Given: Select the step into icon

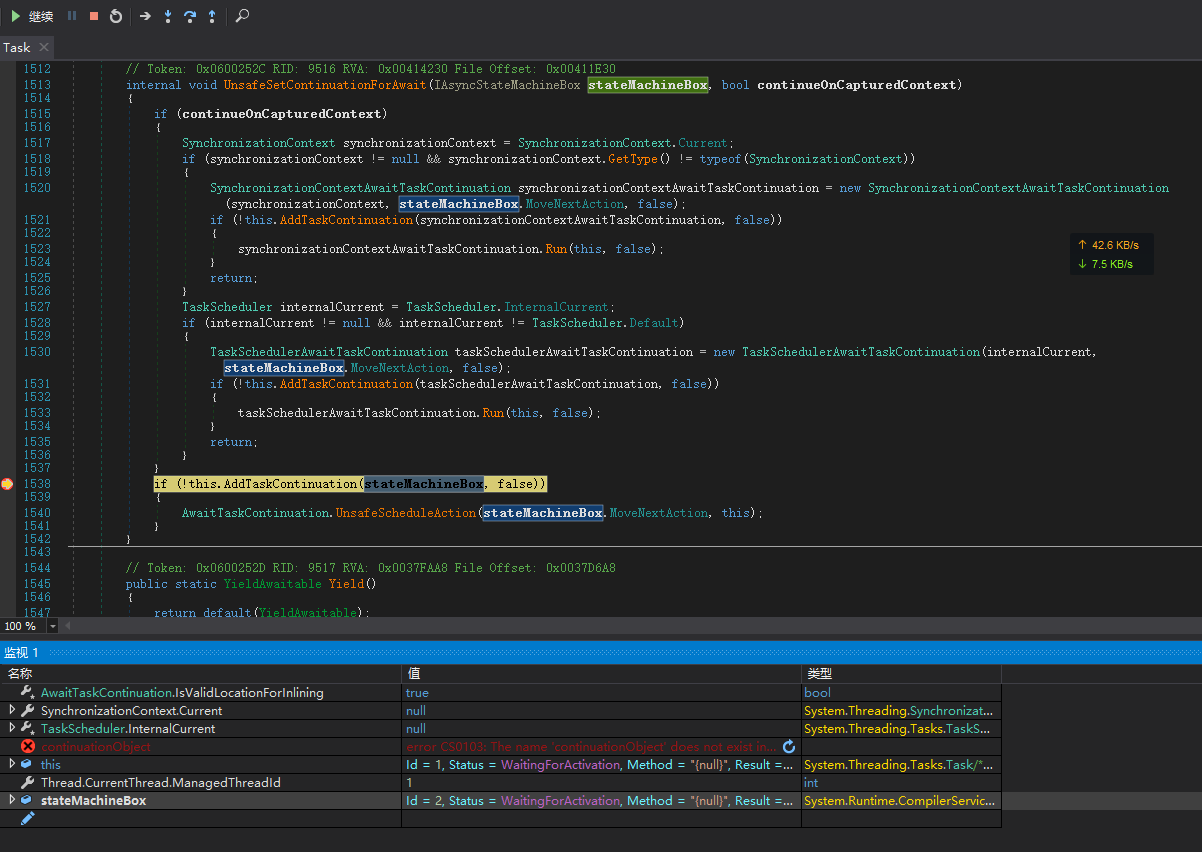Looking at the screenshot, I should 167,16.
